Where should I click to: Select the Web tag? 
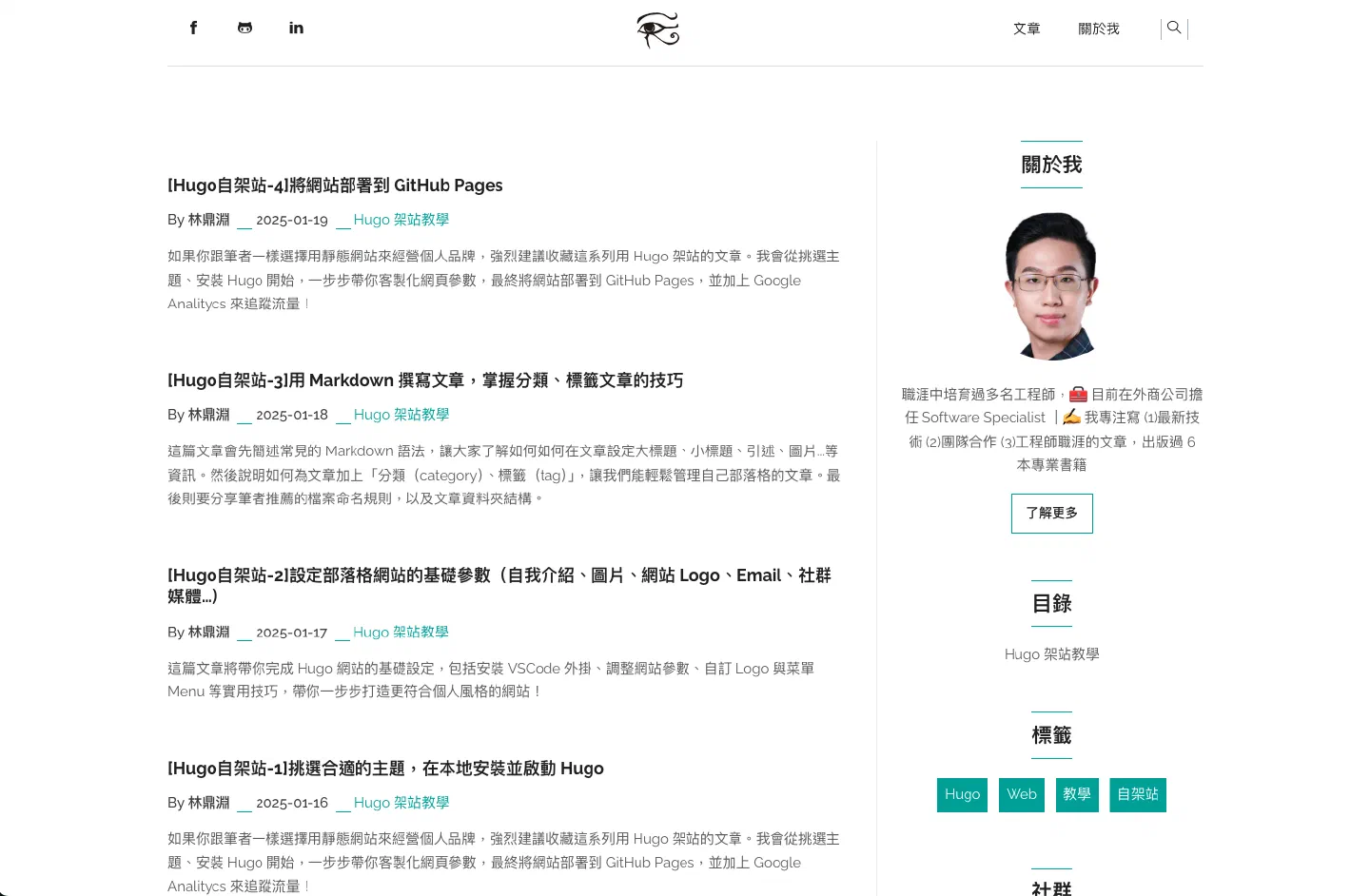point(1022,795)
